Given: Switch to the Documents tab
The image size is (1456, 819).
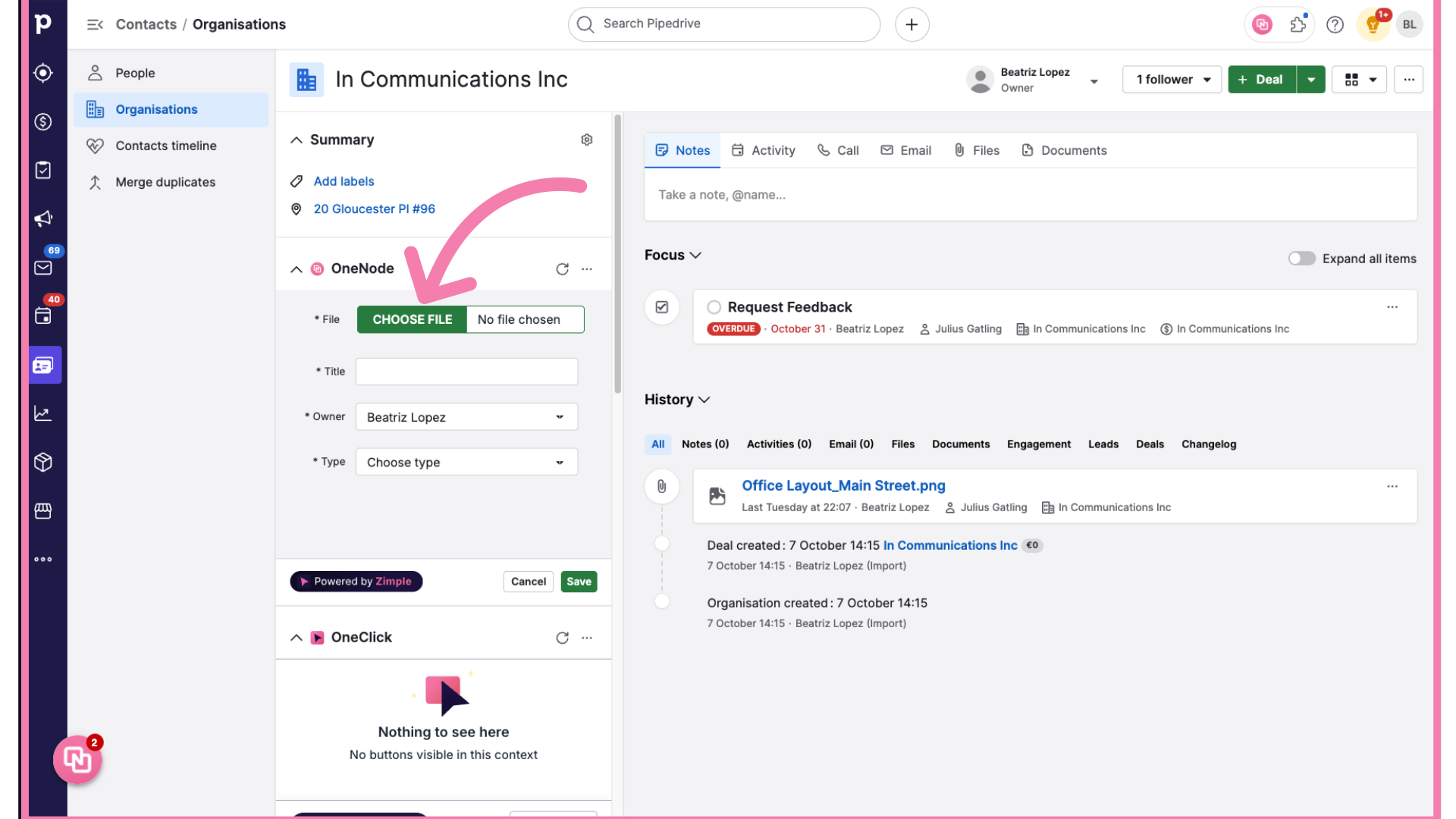Looking at the screenshot, I should 1073,150.
